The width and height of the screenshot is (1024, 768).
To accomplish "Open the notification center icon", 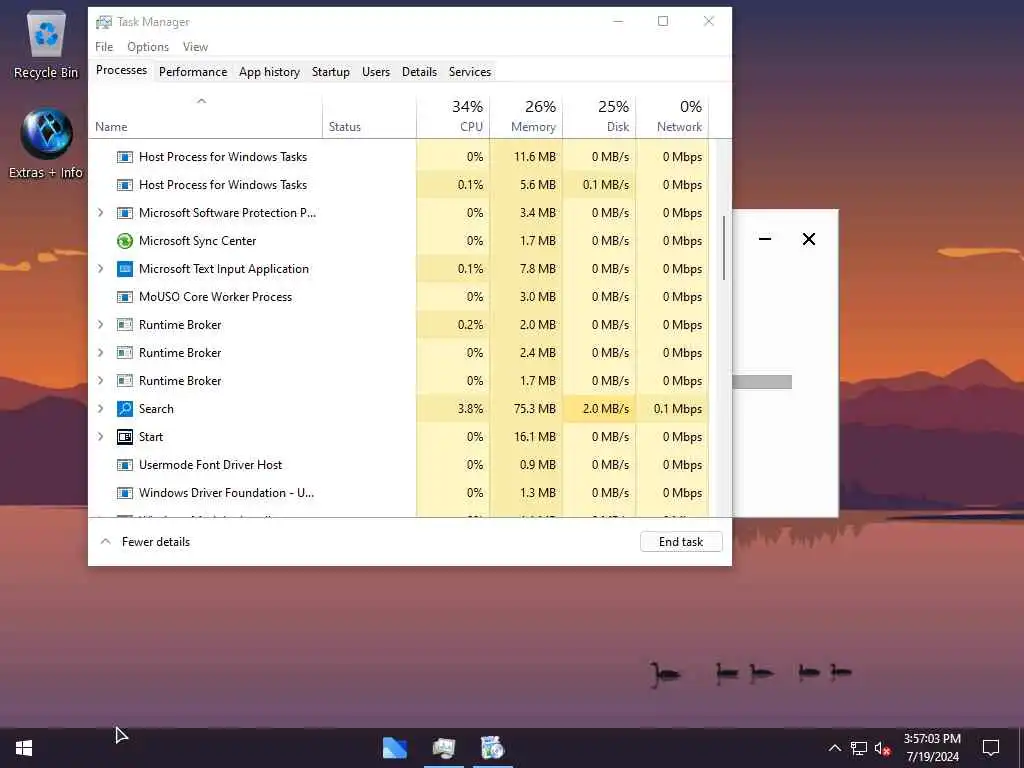I will pyautogui.click(x=991, y=748).
